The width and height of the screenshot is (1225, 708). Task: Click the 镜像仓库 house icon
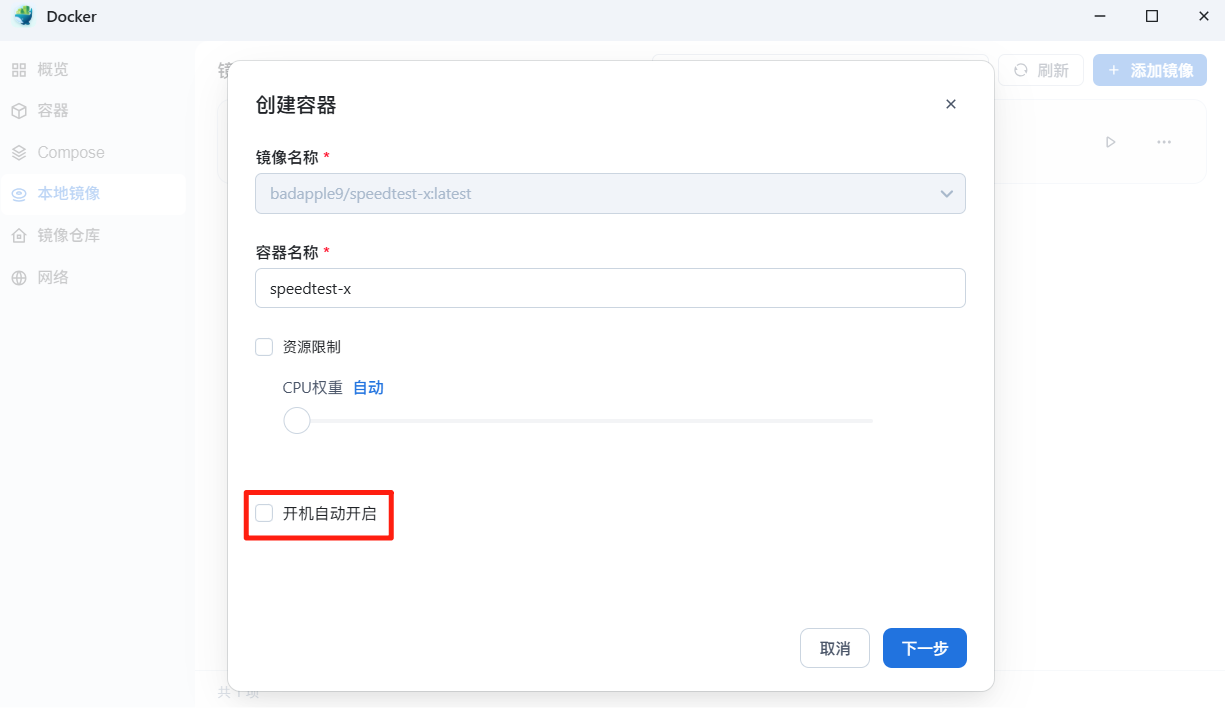tap(19, 236)
